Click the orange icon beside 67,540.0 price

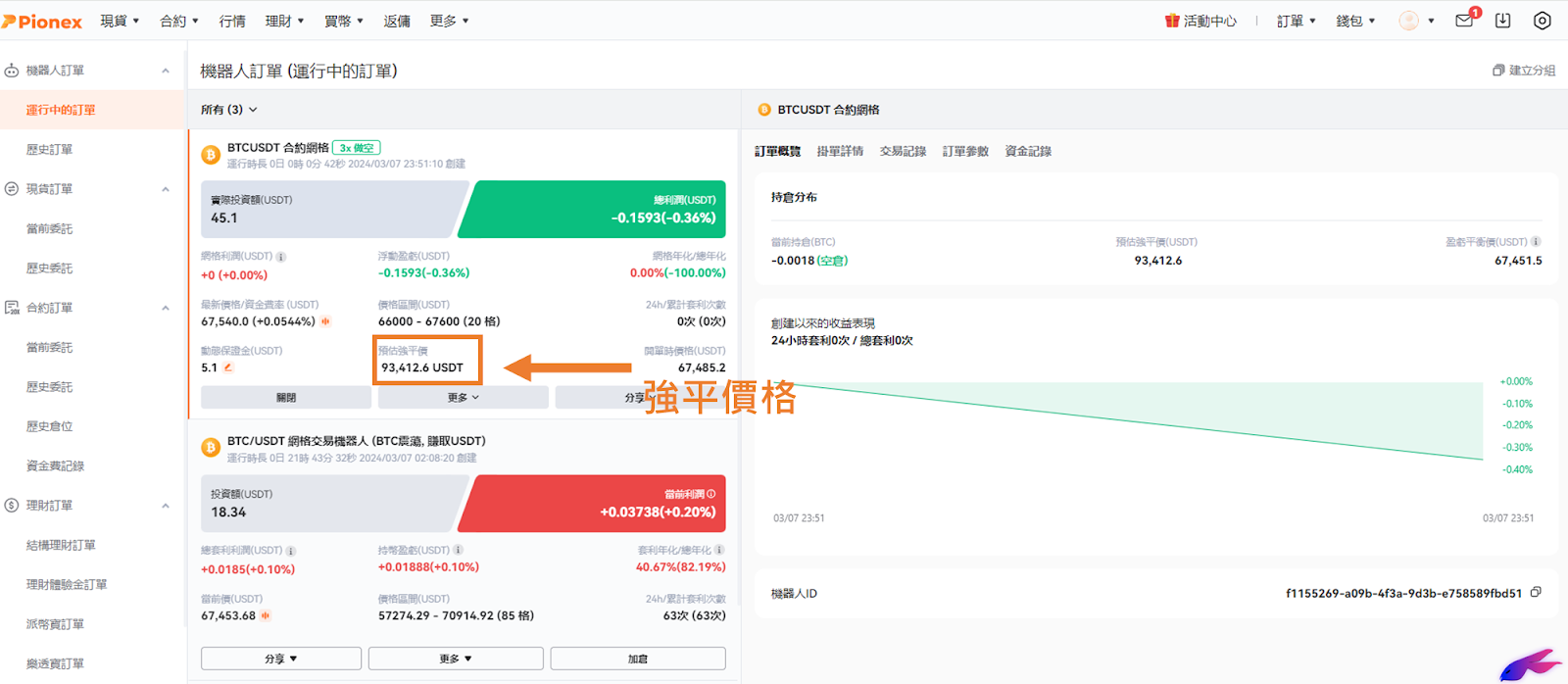point(325,321)
